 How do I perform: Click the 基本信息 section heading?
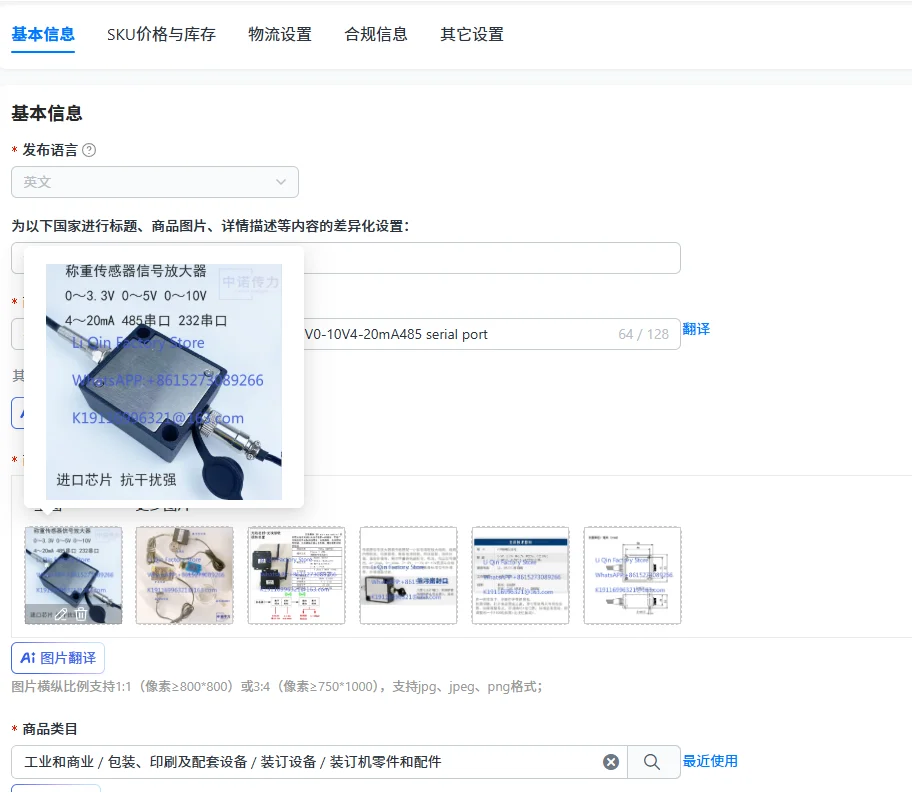[x=47, y=113]
